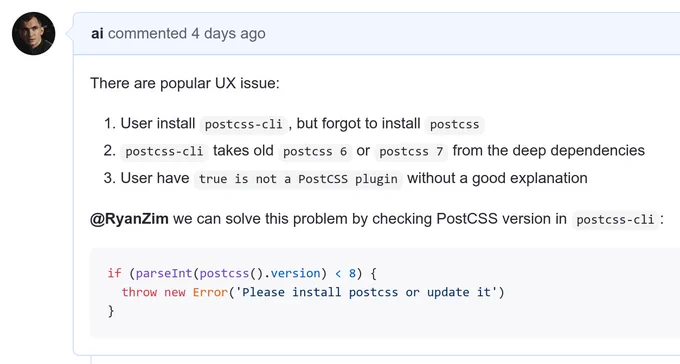Click the word 'commented' in comment header
This screenshot has height=364, width=680.
pos(147,33)
